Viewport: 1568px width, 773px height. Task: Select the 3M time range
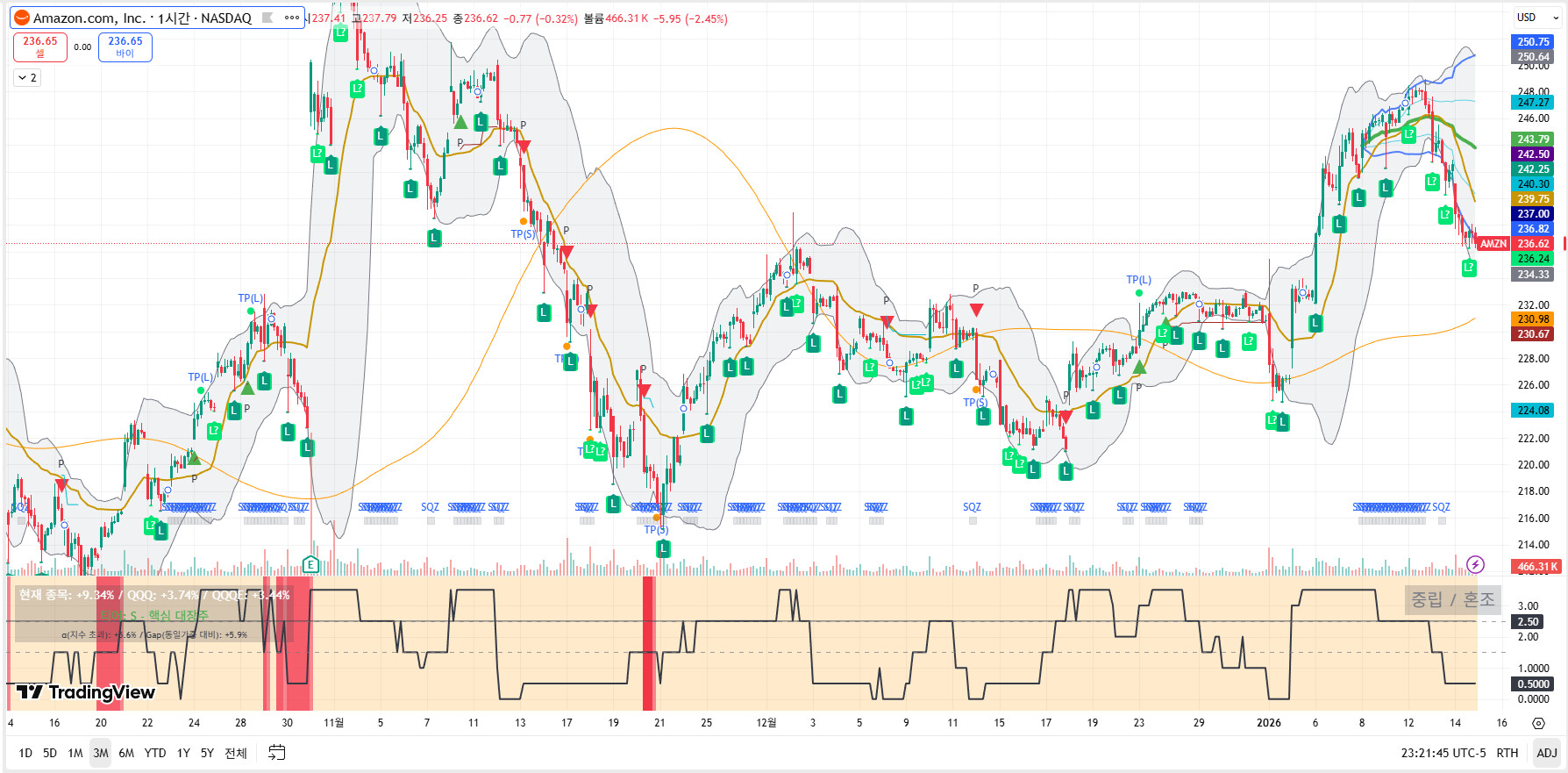101,753
